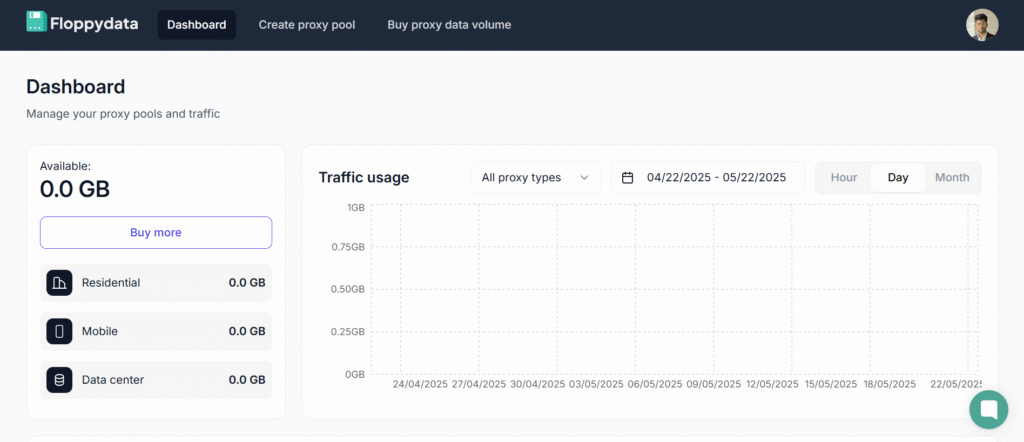Viewport: 1024px width, 442px height.
Task: Click the 24/04/2025 date label
Action: [x=420, y=384]
